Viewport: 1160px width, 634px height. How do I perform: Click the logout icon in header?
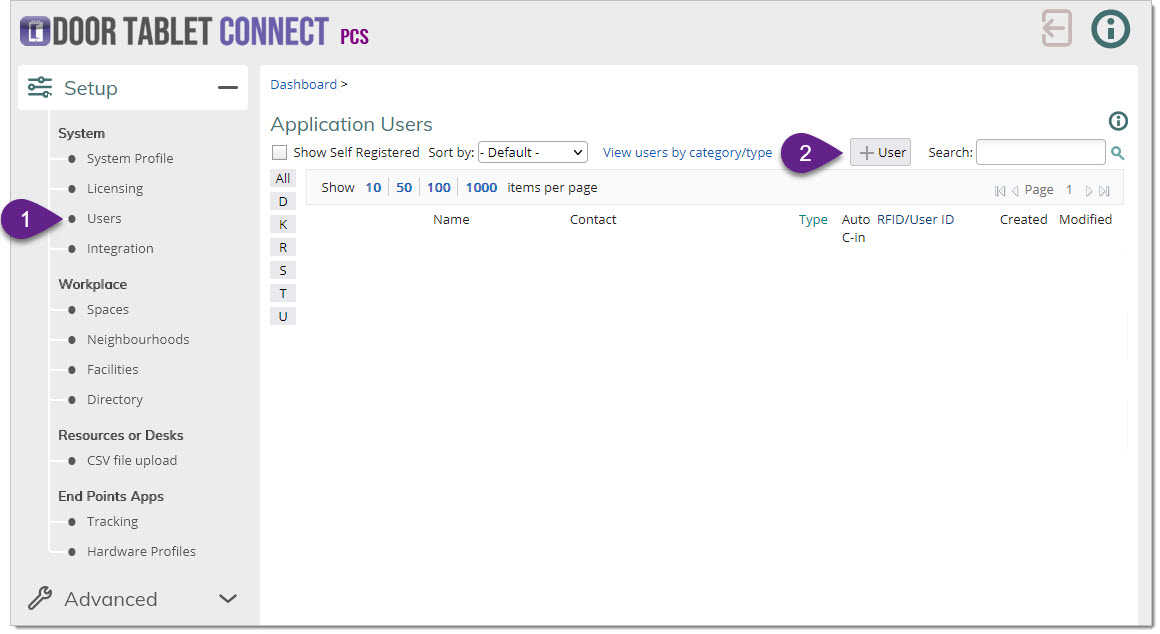tap(1056, 29)
